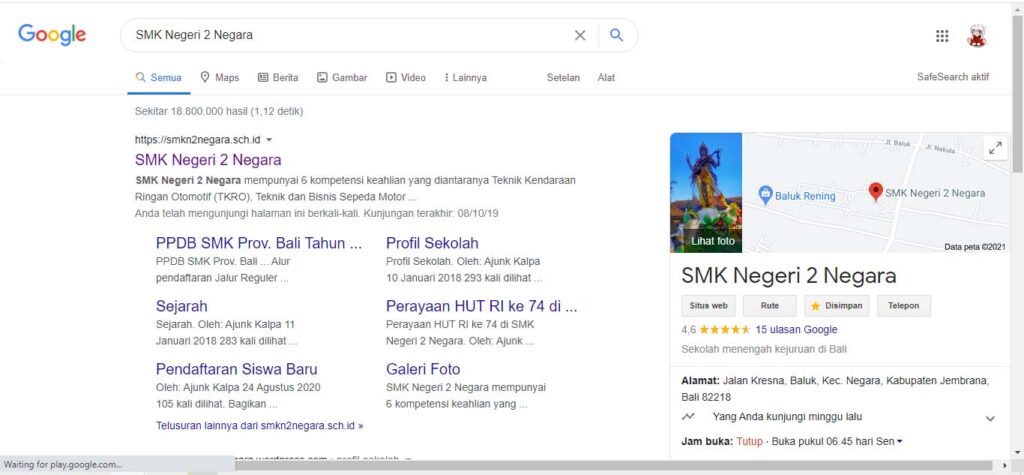Click the Data peta ©2021 label
Screen dimensions: 1024x475
tap(975, 247)
